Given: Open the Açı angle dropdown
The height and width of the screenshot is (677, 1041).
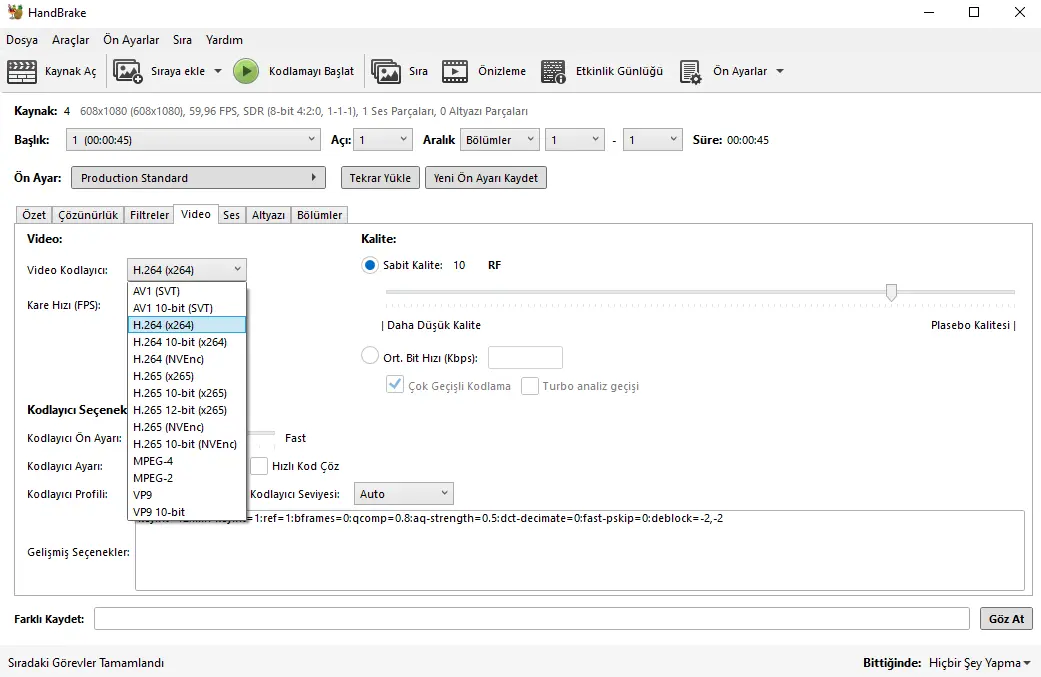Looking at the screenshot, I should pos(383,139).
